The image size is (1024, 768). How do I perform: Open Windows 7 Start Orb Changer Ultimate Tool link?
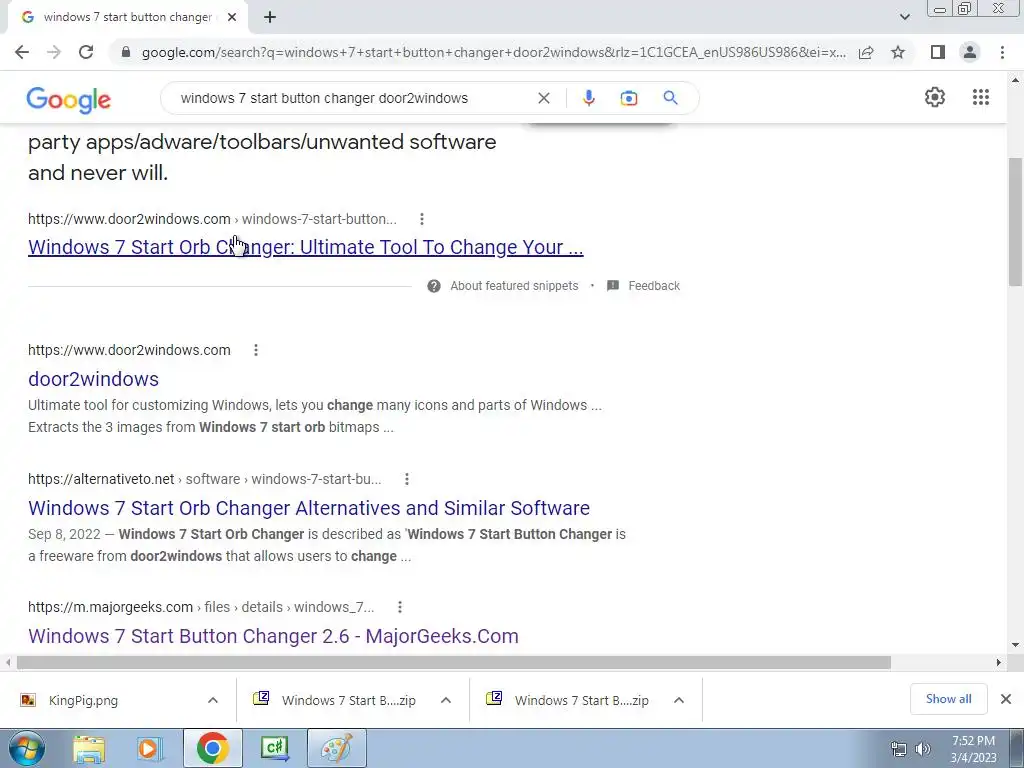click(x=306, y=248)
